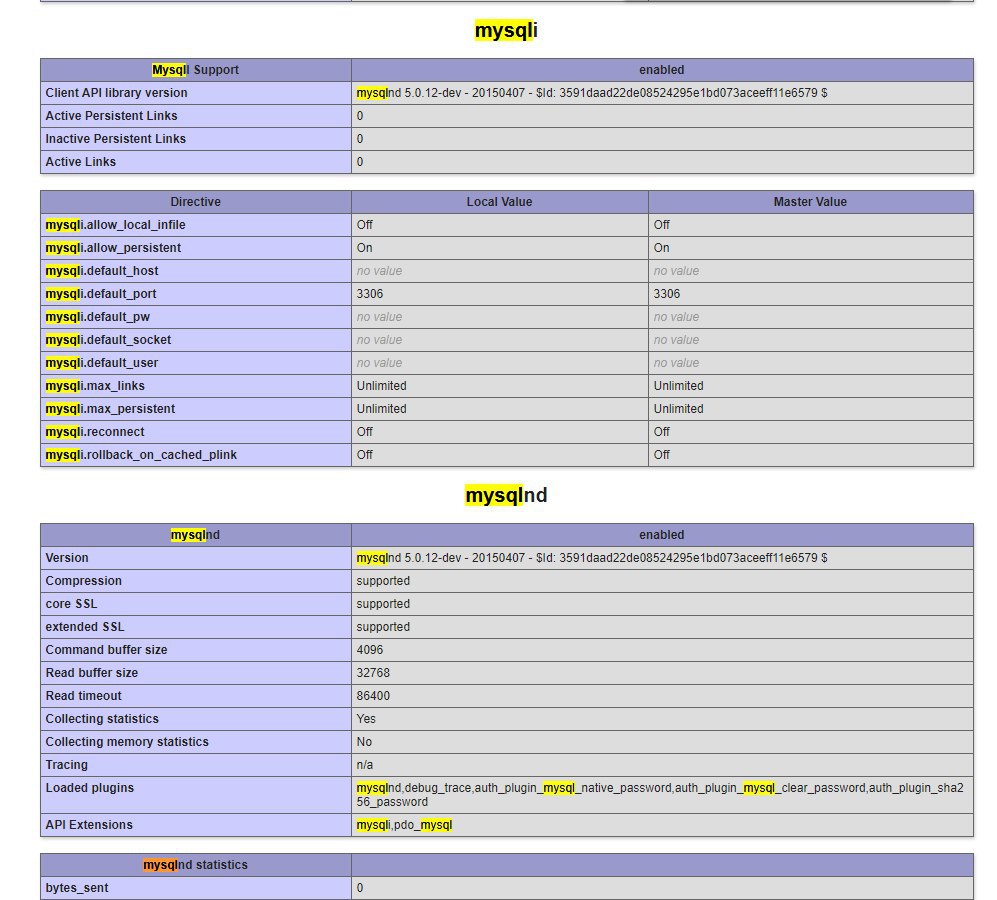Click the Collecting statistics value Yes

tap(366, 719)
